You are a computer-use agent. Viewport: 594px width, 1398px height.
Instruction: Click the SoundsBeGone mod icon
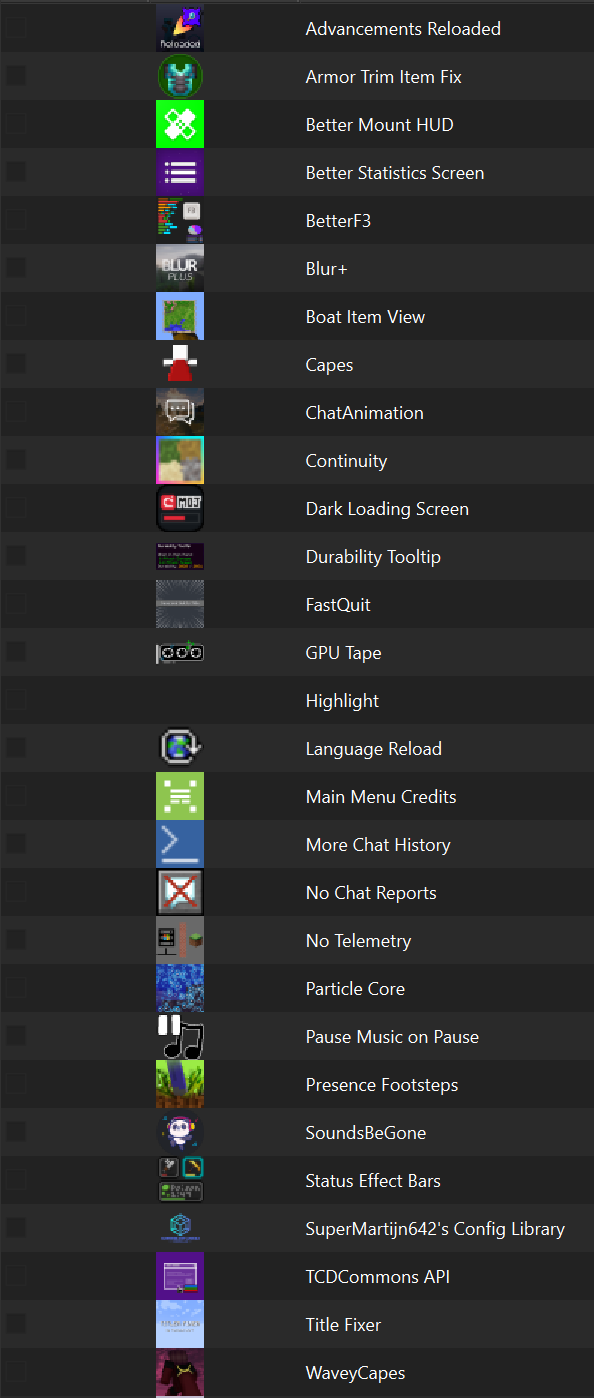point(180,1132)
